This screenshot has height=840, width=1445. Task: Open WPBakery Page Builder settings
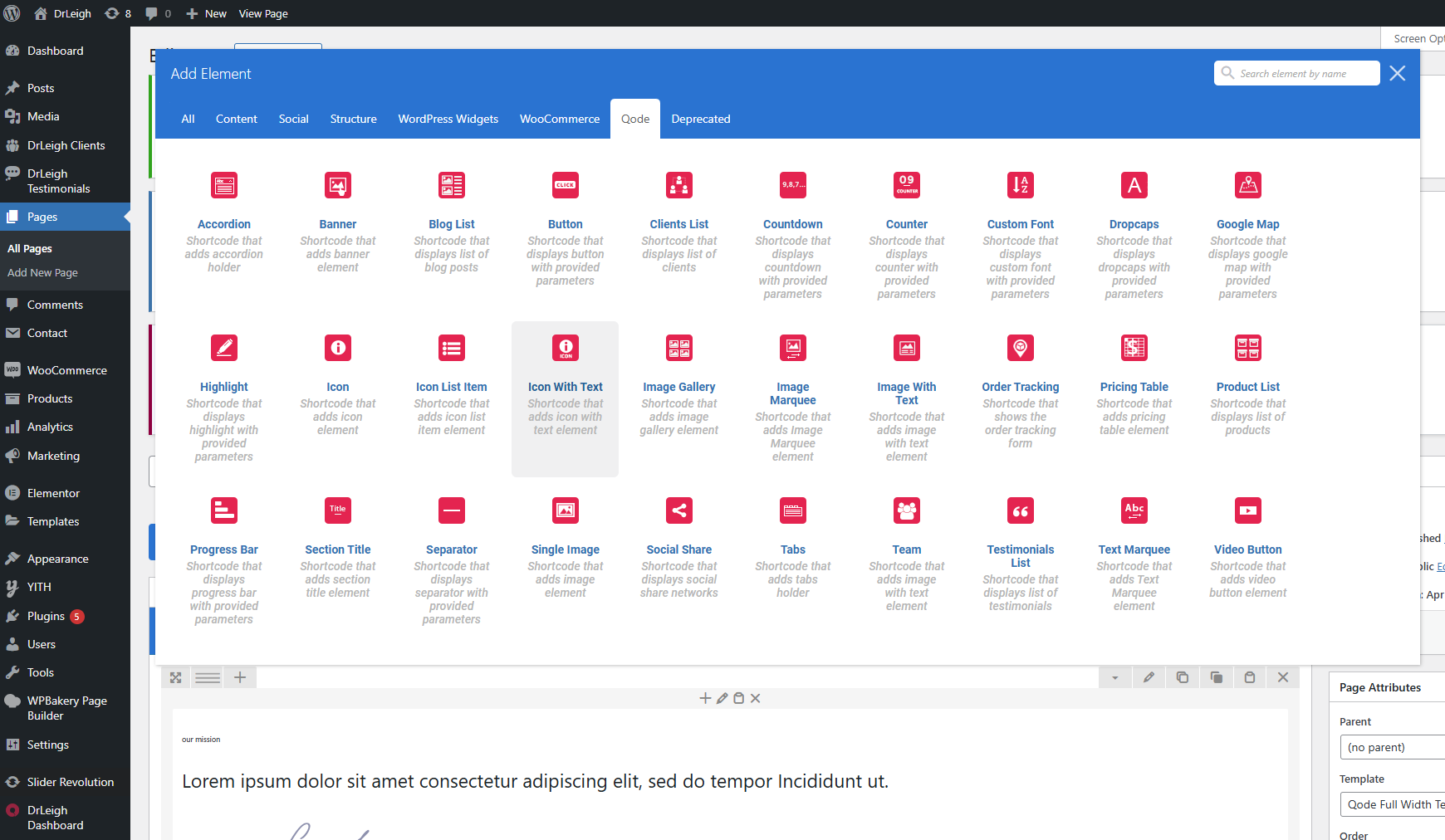click(65, 708)
